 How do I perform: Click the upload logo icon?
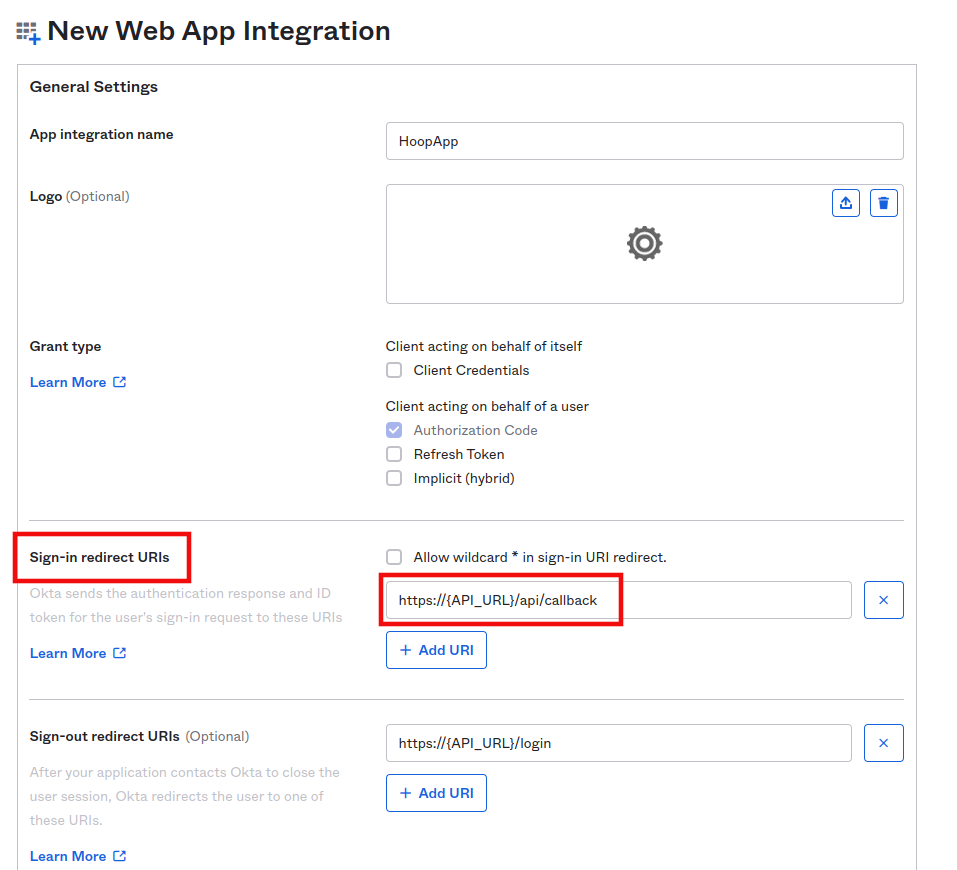point(846,203)
